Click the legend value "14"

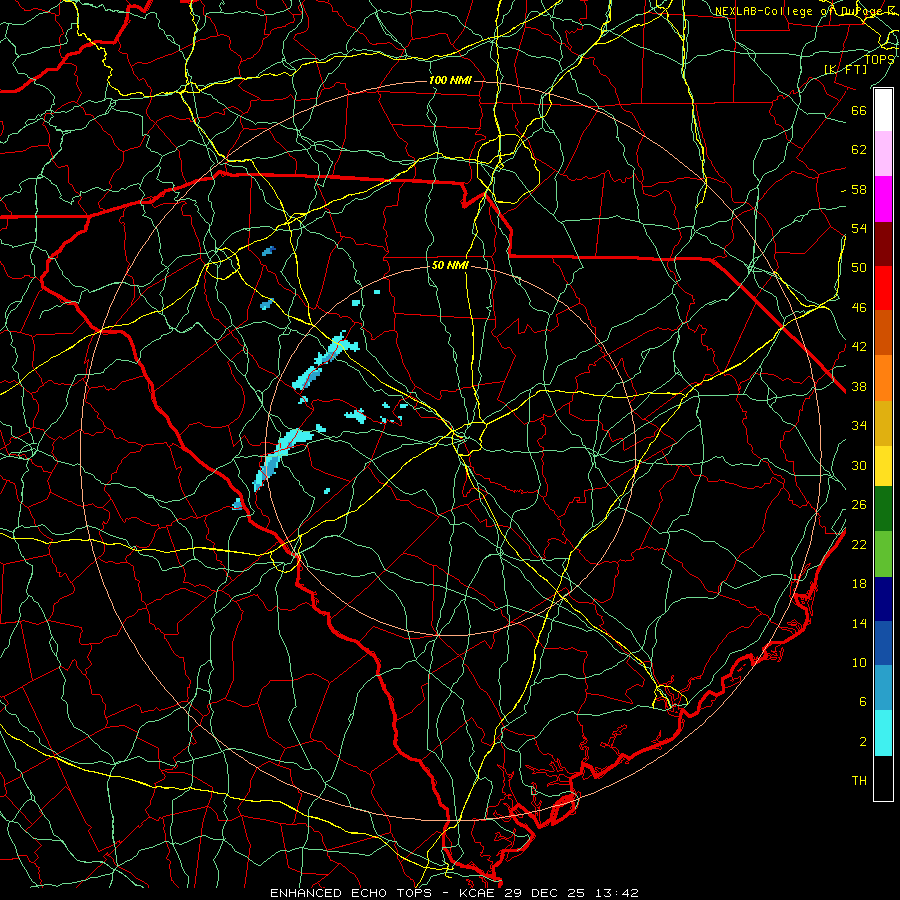pyautogui.click(x=859, y=623)
